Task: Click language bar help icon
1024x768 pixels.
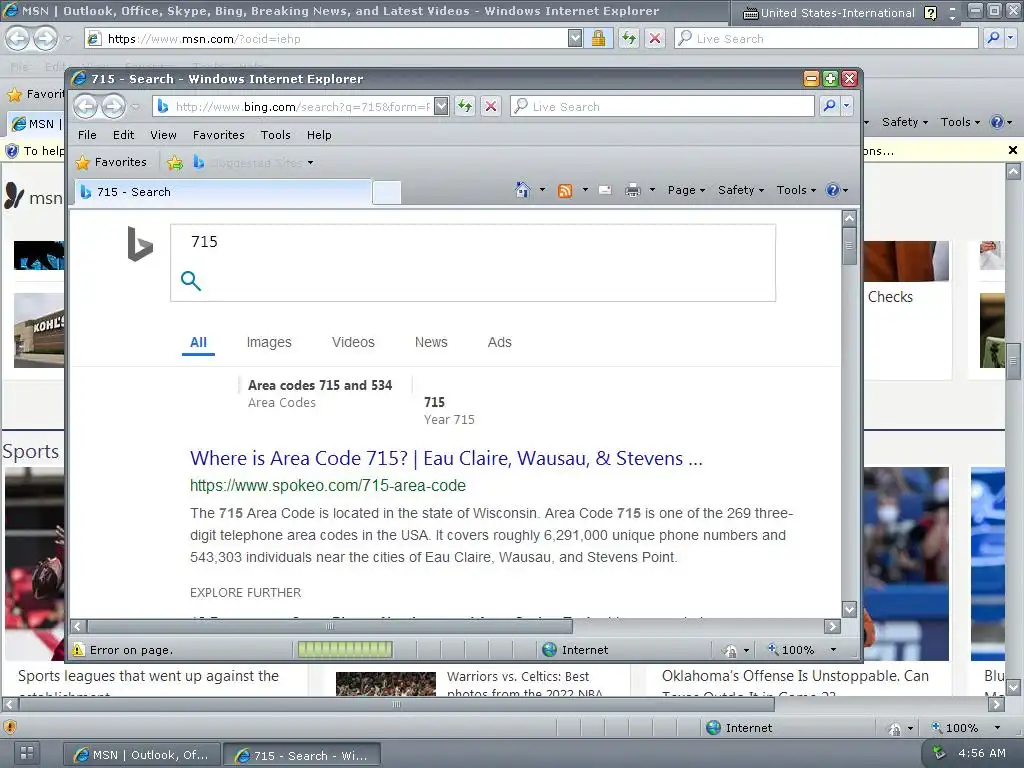Action: pyautogui.click(x=931, y=12)
